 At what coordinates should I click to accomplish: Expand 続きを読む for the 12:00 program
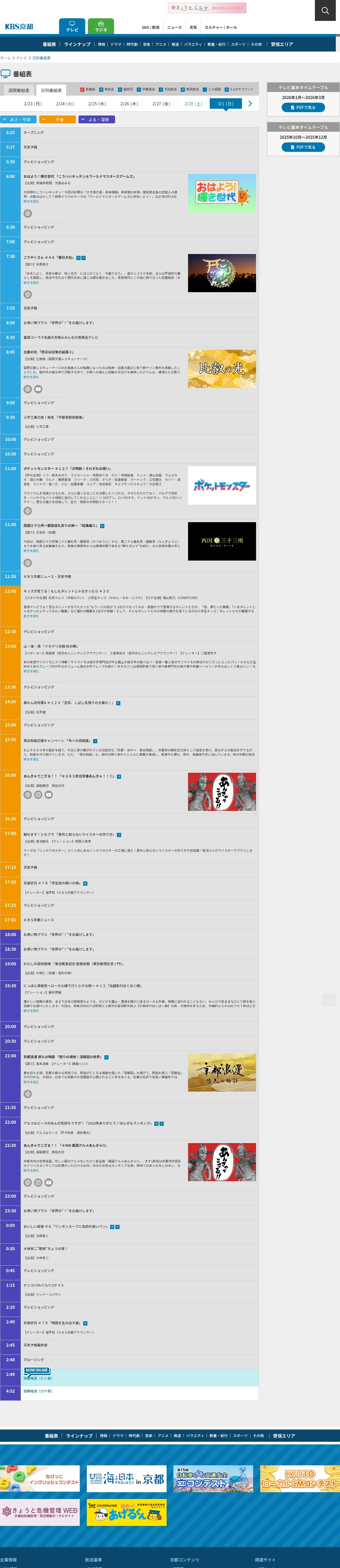point(31,616)
